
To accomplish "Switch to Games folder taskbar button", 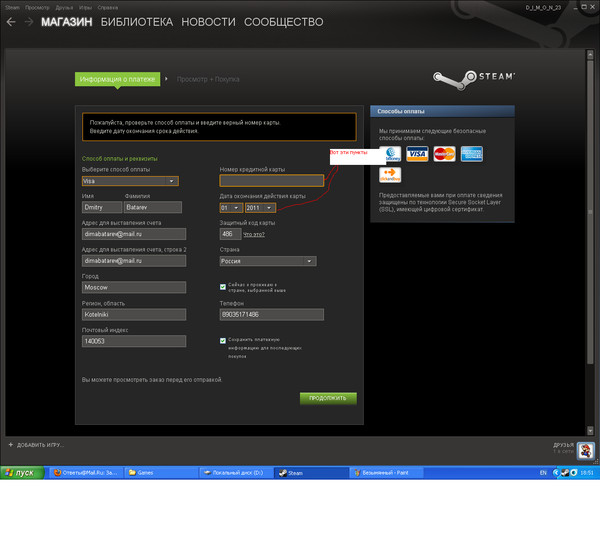I will (161, 473).
